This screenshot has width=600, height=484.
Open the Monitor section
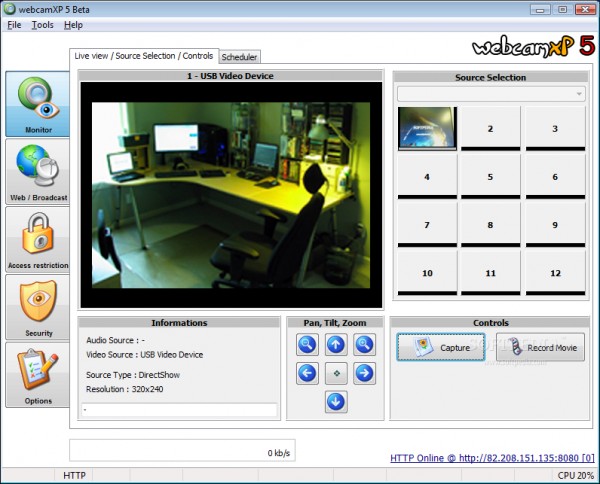tap(38, 104)
